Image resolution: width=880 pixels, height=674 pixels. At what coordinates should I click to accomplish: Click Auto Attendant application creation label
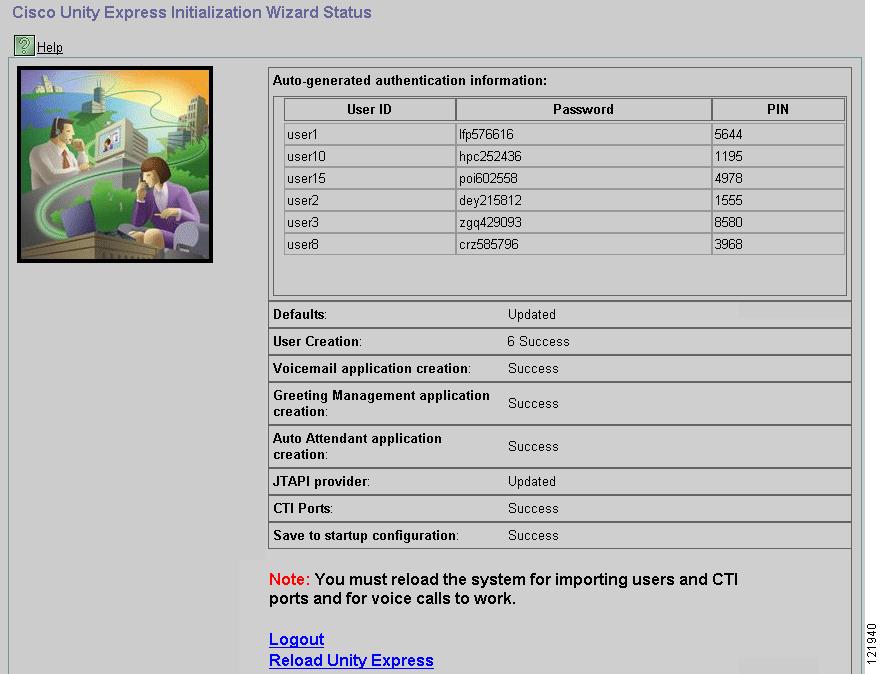tap(357, 446)
